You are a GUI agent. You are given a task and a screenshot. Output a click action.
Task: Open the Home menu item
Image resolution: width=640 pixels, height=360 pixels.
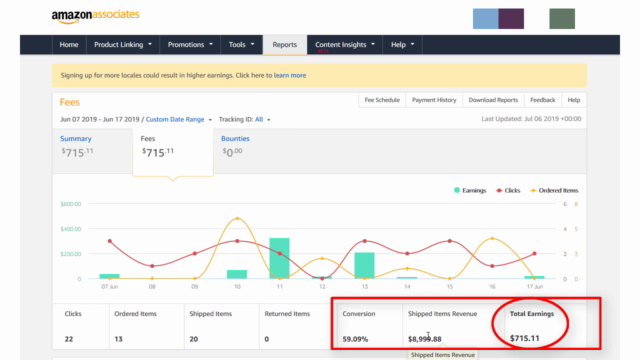tap(69, 44)
